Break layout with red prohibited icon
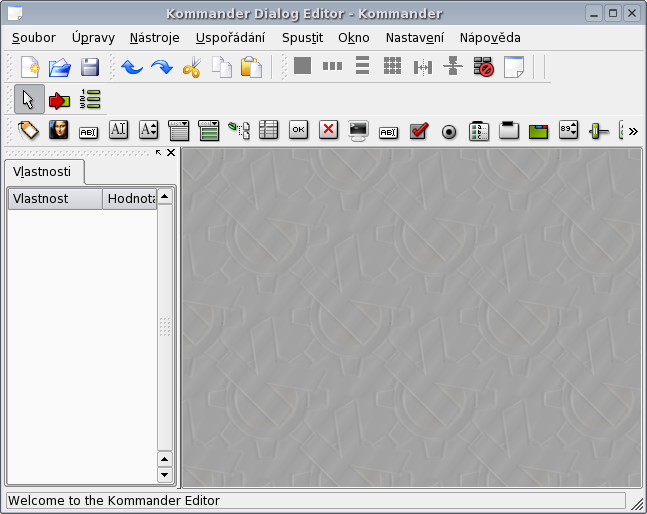Image resolution: width=647 pixels, height=514 pixels. click(x=483, y=67)
